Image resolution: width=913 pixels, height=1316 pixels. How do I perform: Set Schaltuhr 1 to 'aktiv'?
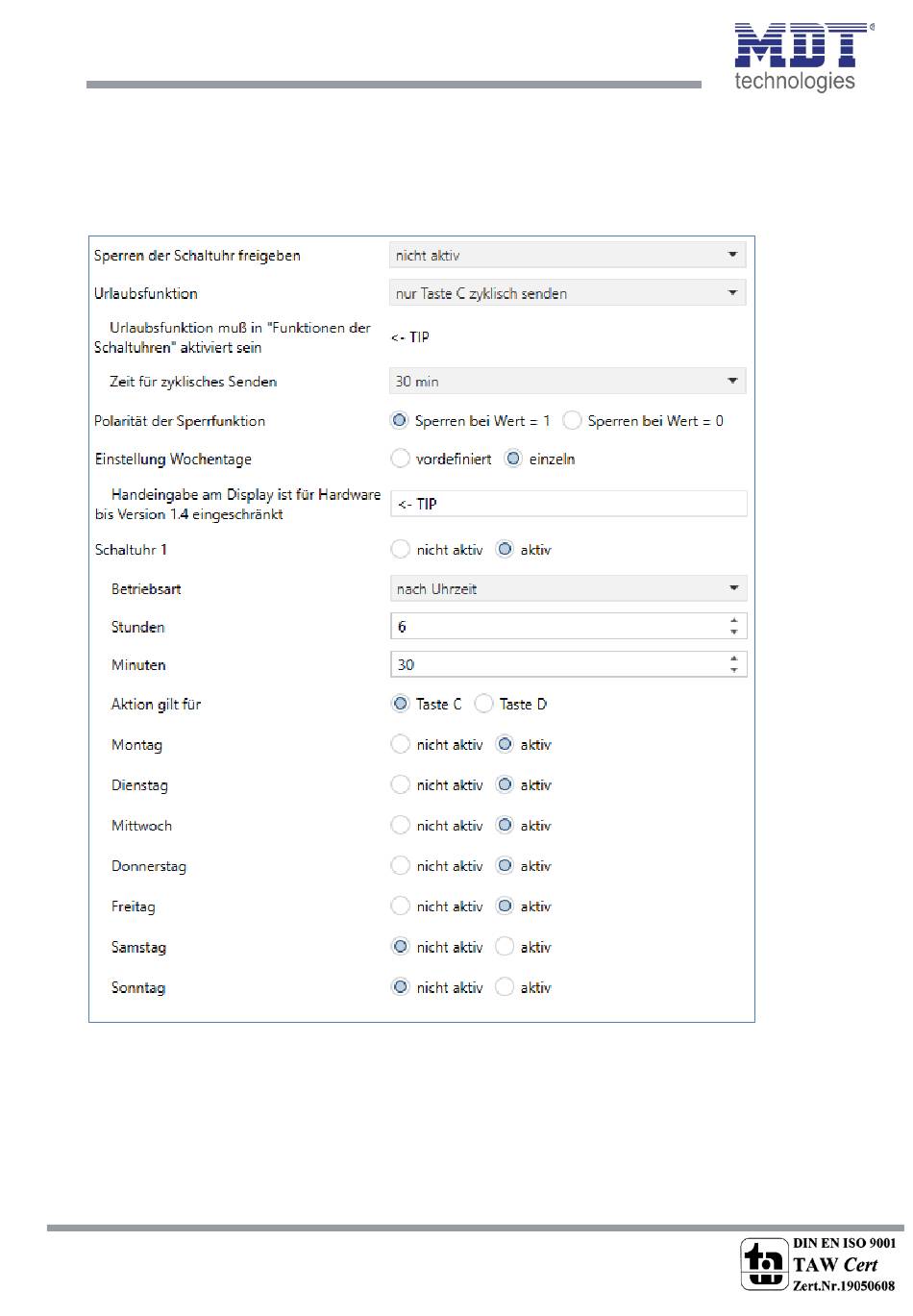point(505,549)
